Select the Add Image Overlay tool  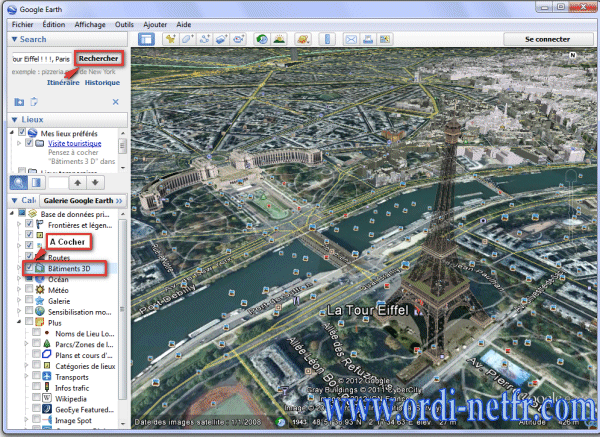222,39
